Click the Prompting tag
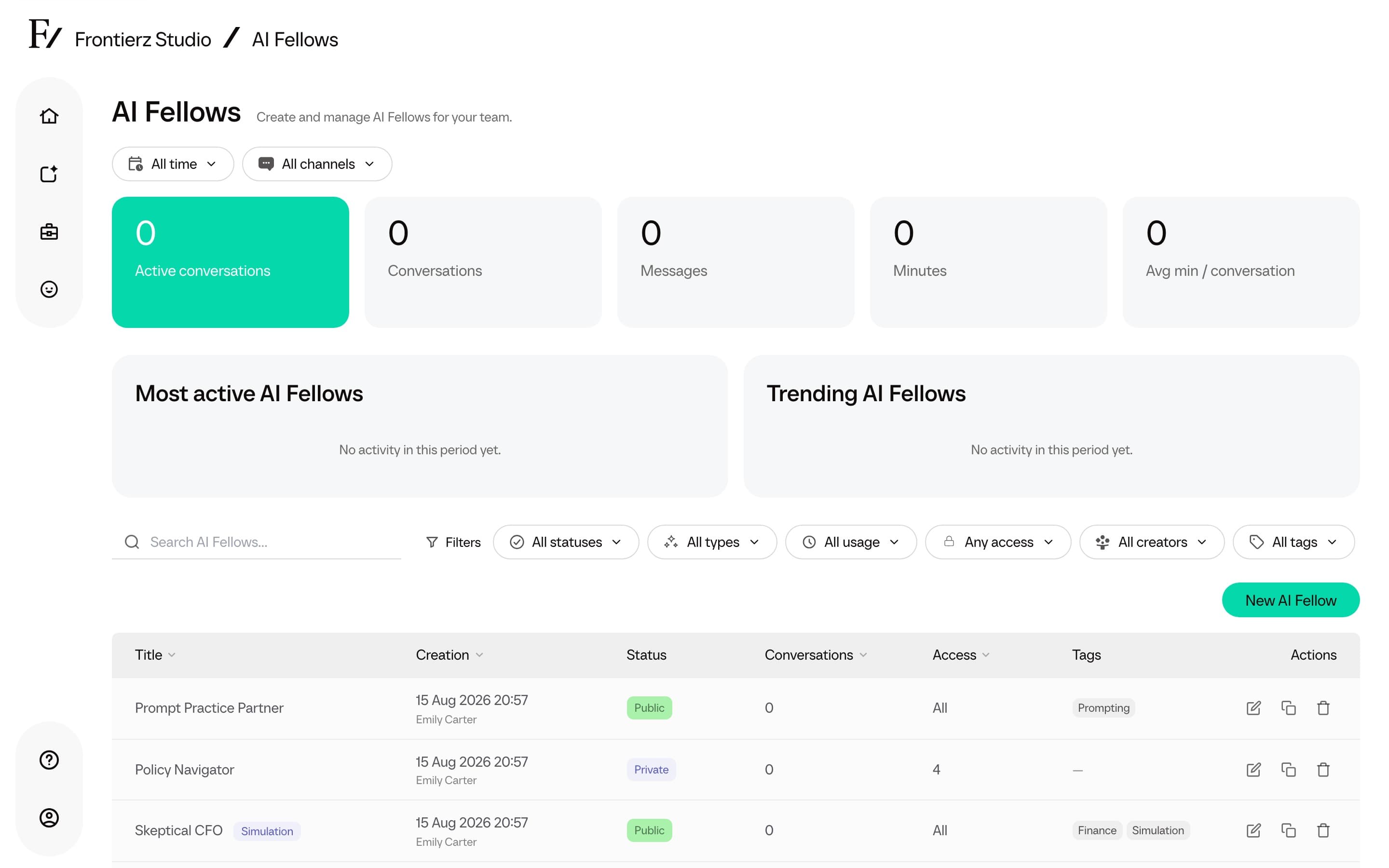The height and width of the screenshot is (868, 1389). pos(1103,708)
